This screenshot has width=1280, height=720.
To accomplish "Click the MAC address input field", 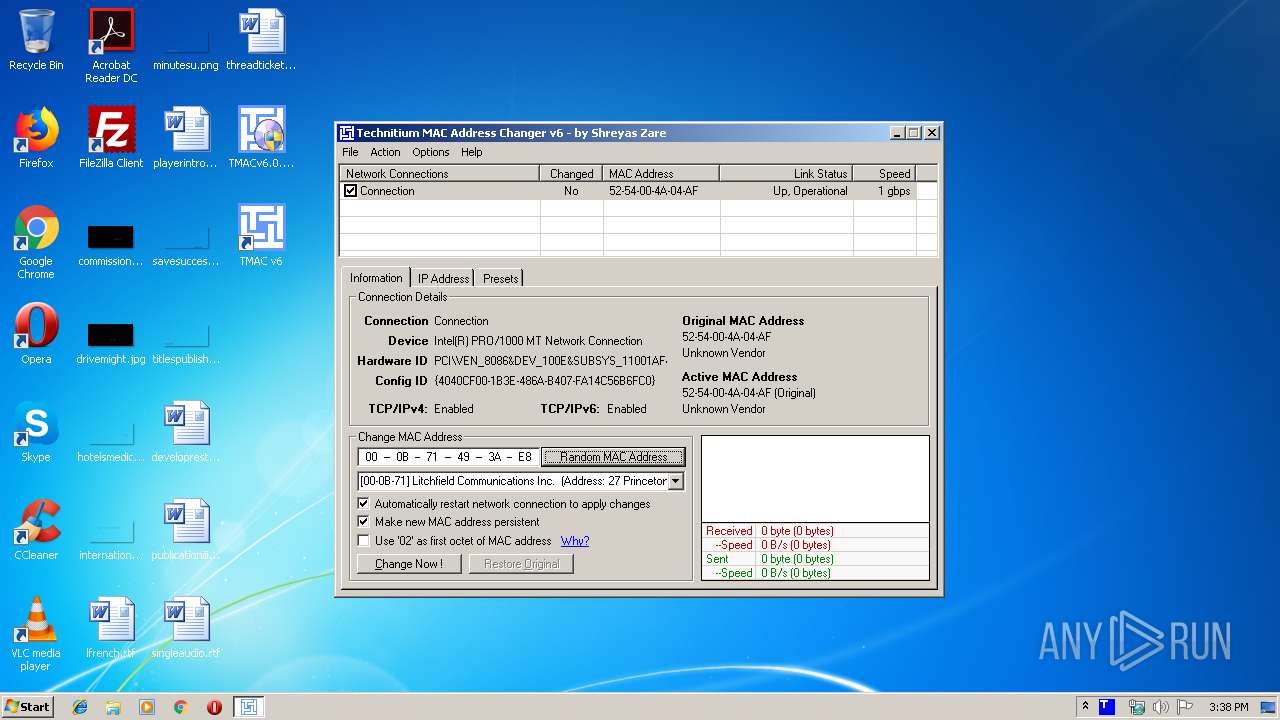I will (x=448, y=457).
